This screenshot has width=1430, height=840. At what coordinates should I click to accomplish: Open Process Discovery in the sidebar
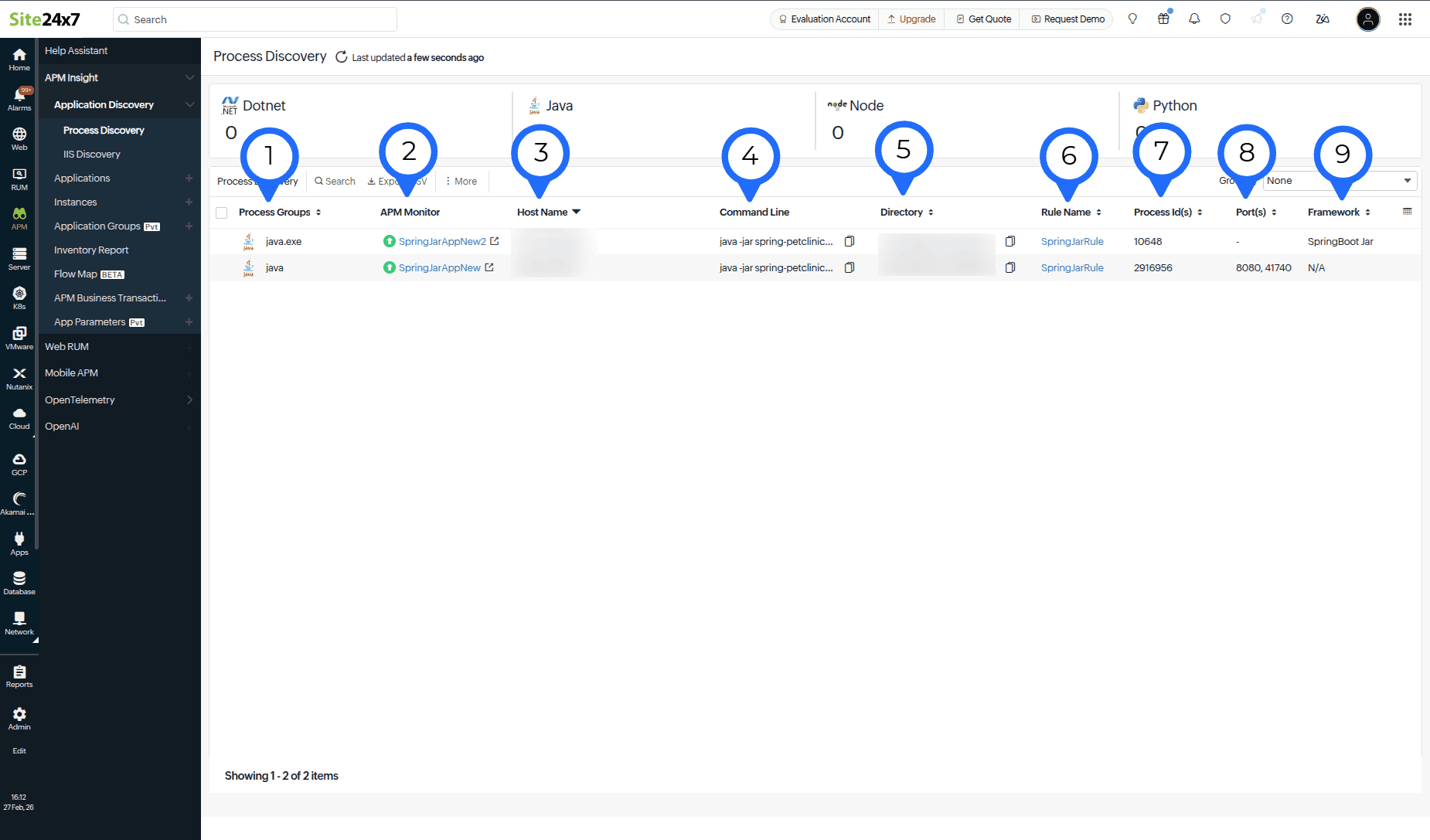pos(104,131)
